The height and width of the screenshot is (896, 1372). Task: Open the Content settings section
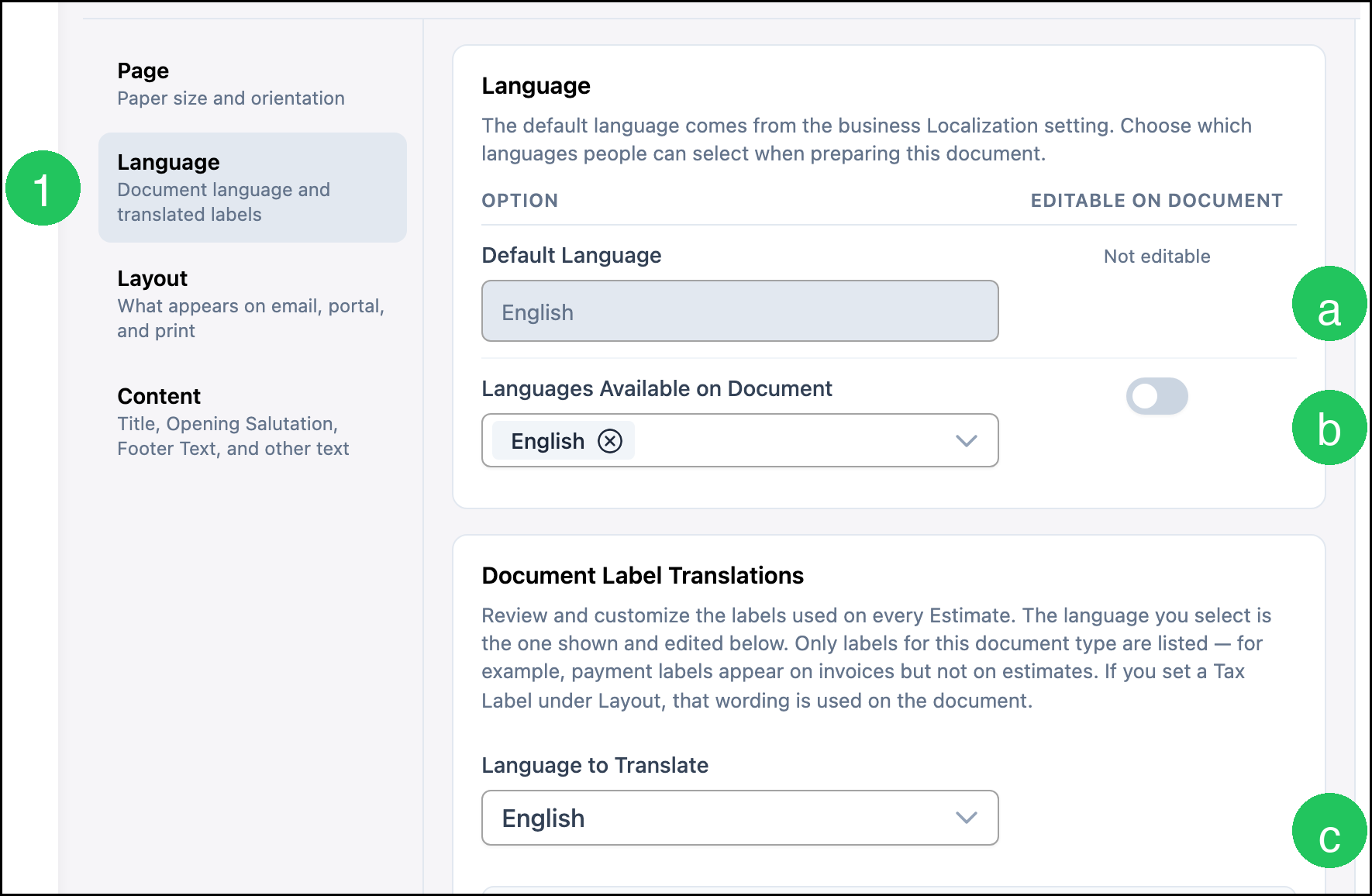[252, 422]
